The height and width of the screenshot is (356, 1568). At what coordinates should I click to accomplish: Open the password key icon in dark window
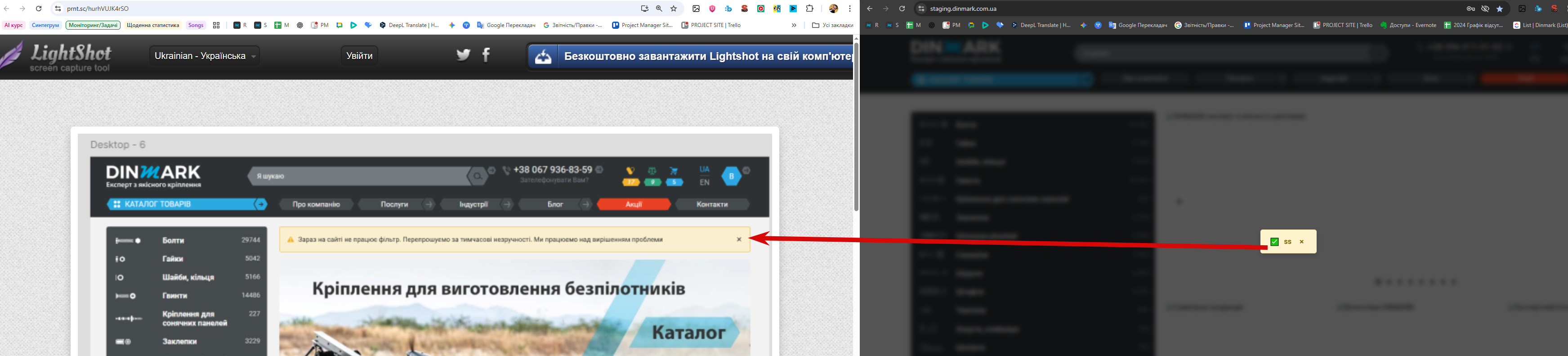click(x=1470, y=9)
